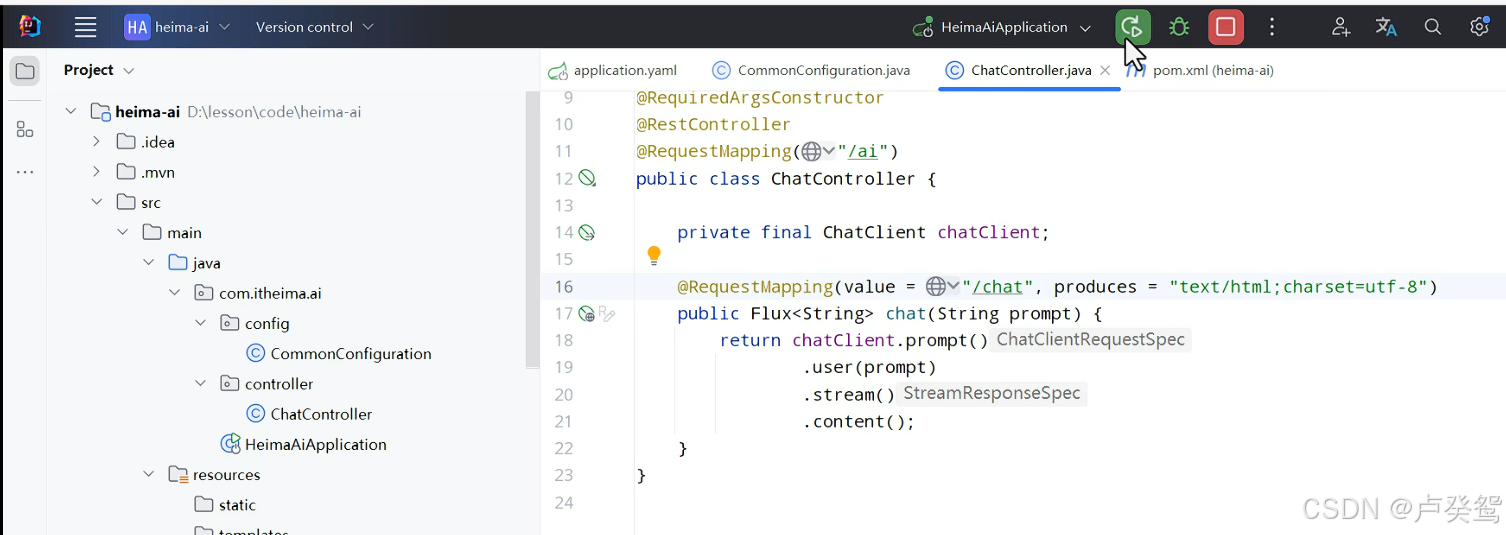Open the main hamburger menu
The image size is (1506, 535).
click(86, 27)
